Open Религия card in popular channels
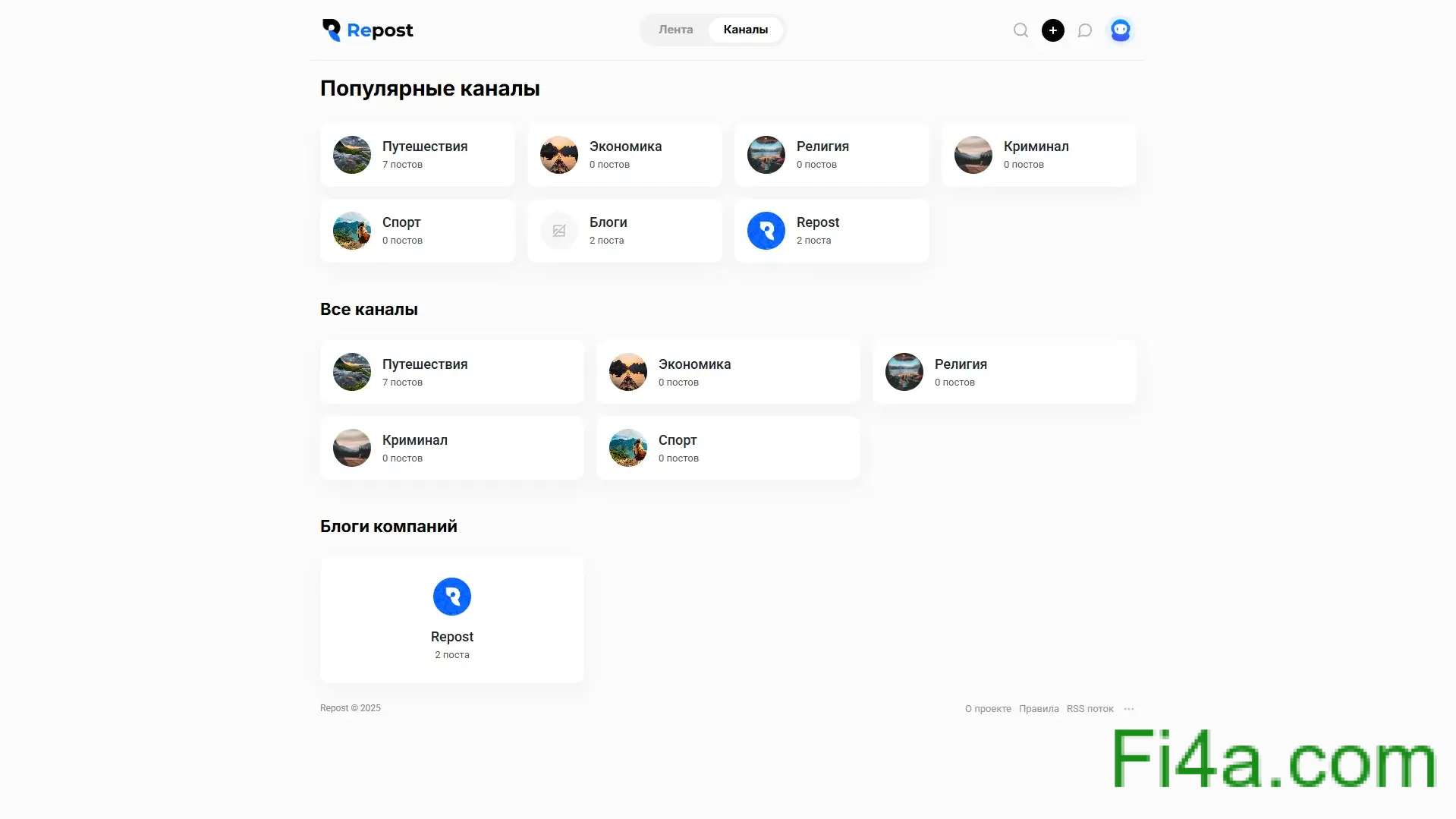This screenshot has height=819, width=1456. pyautogui.click(x=832, y=155)
